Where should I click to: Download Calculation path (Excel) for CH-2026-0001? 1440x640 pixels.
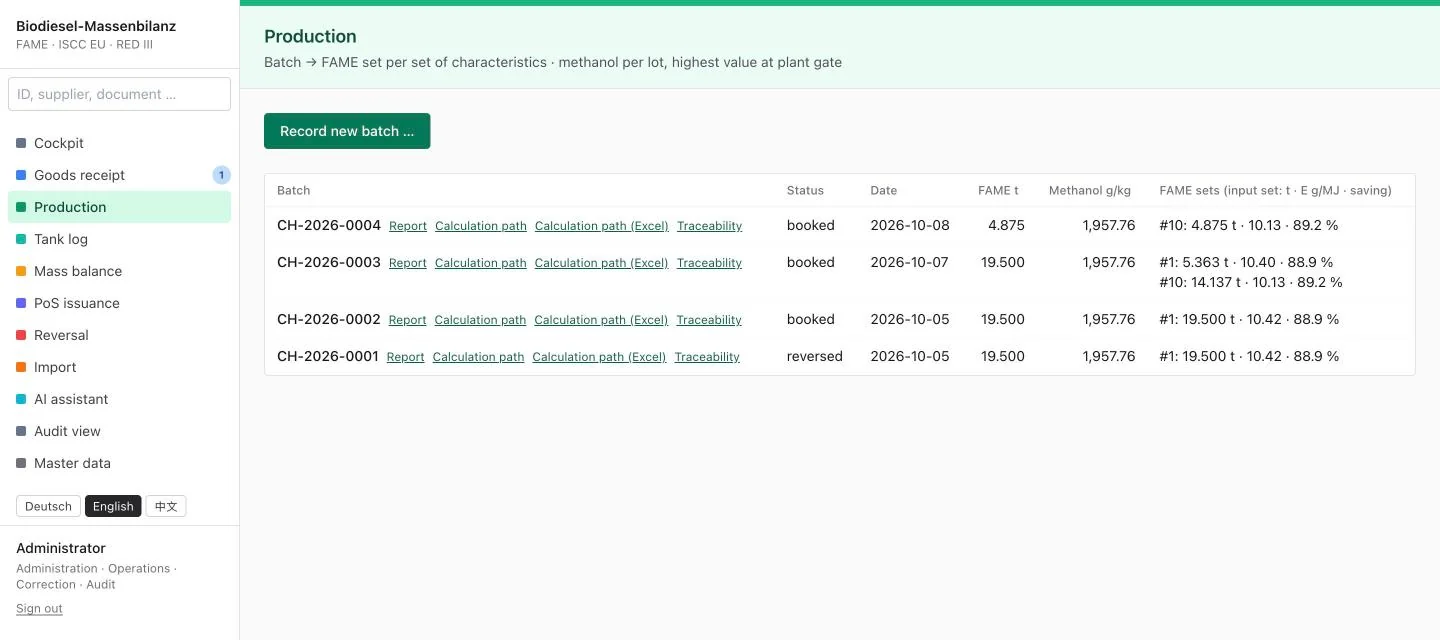point(599,357)
